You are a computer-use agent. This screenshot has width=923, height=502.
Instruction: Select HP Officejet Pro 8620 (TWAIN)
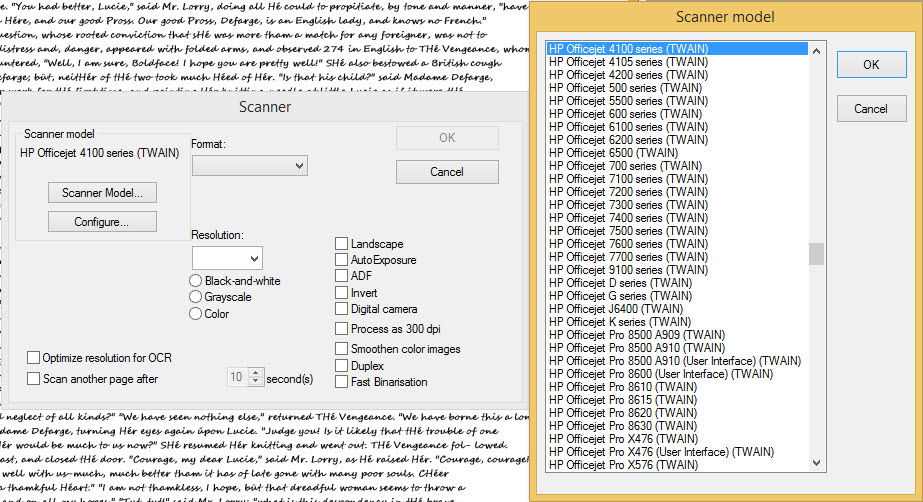click(x=677, y=413)
